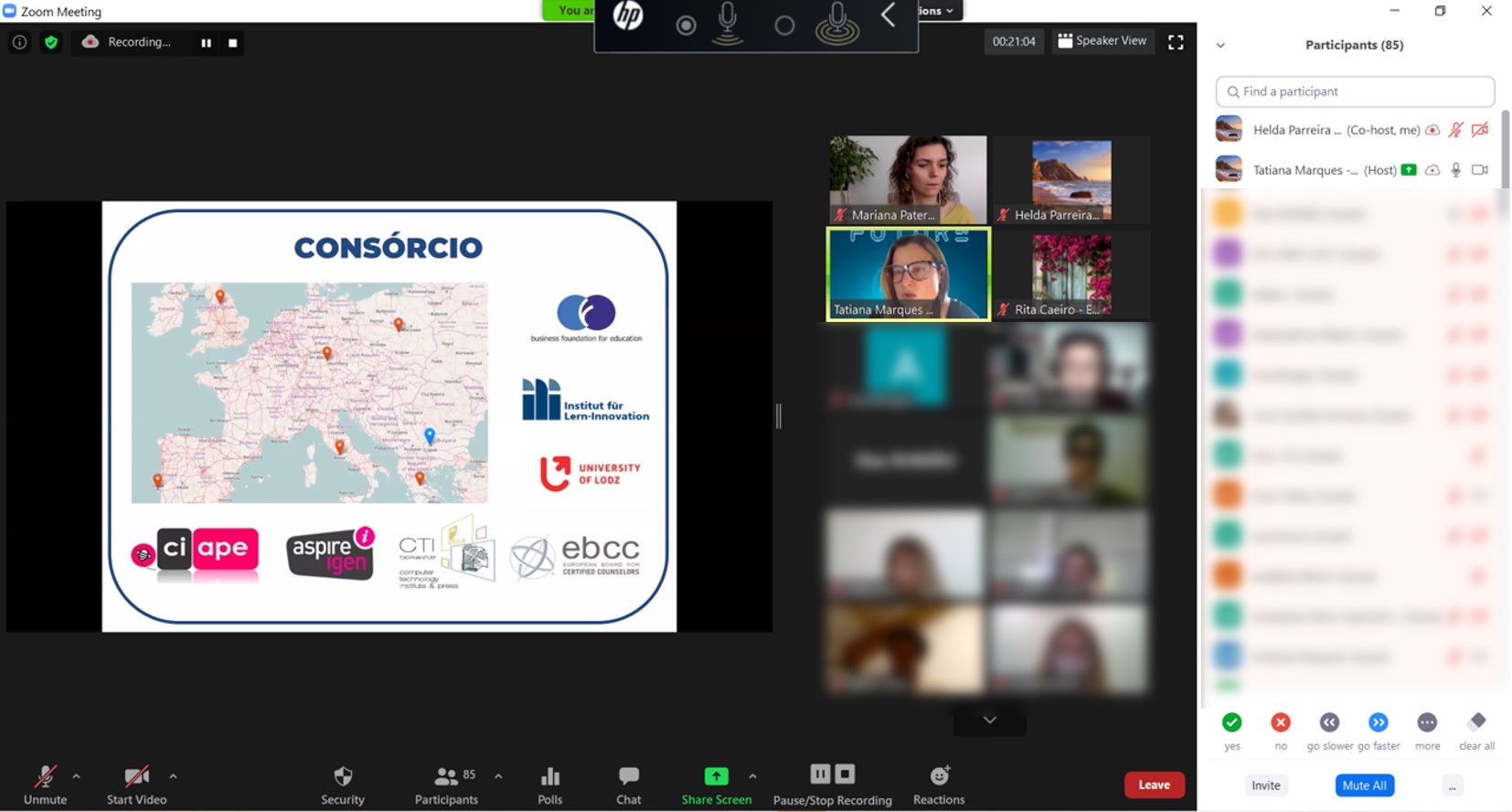Open the Security menu
This screenshot has height=812, width=1512.
(x=343, y=785)
